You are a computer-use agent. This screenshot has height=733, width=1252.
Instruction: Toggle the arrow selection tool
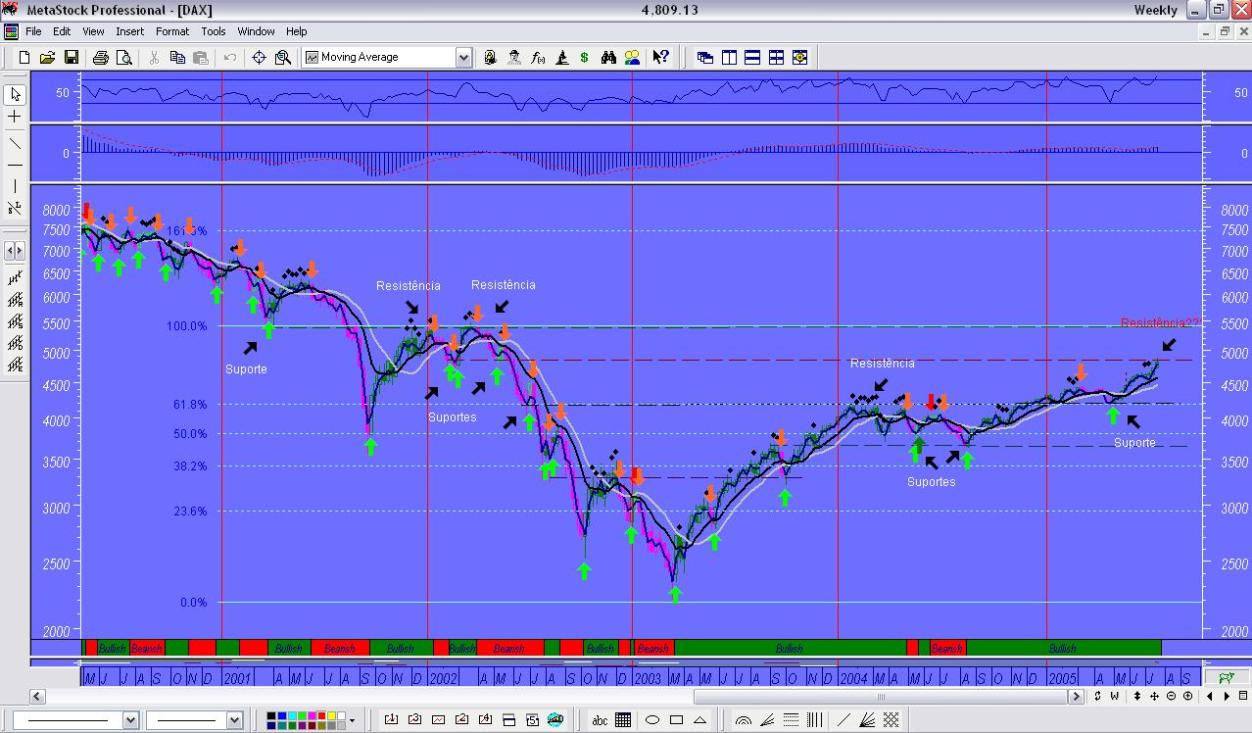pos(14,95)
